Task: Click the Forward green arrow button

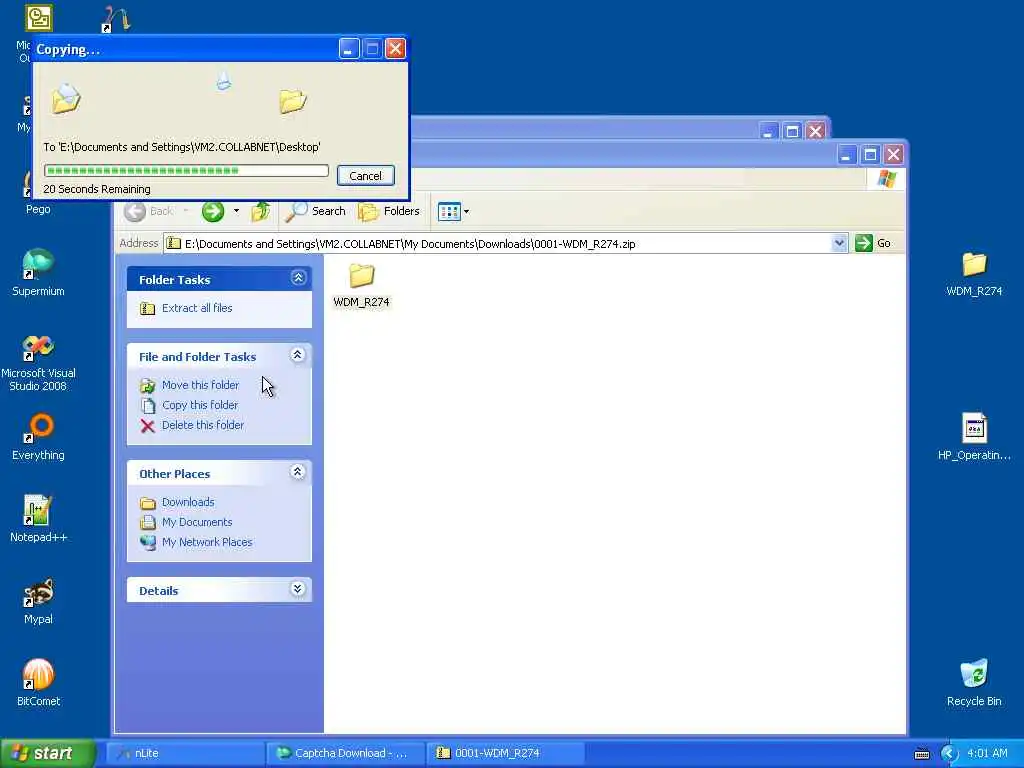Action: (213, 211)
